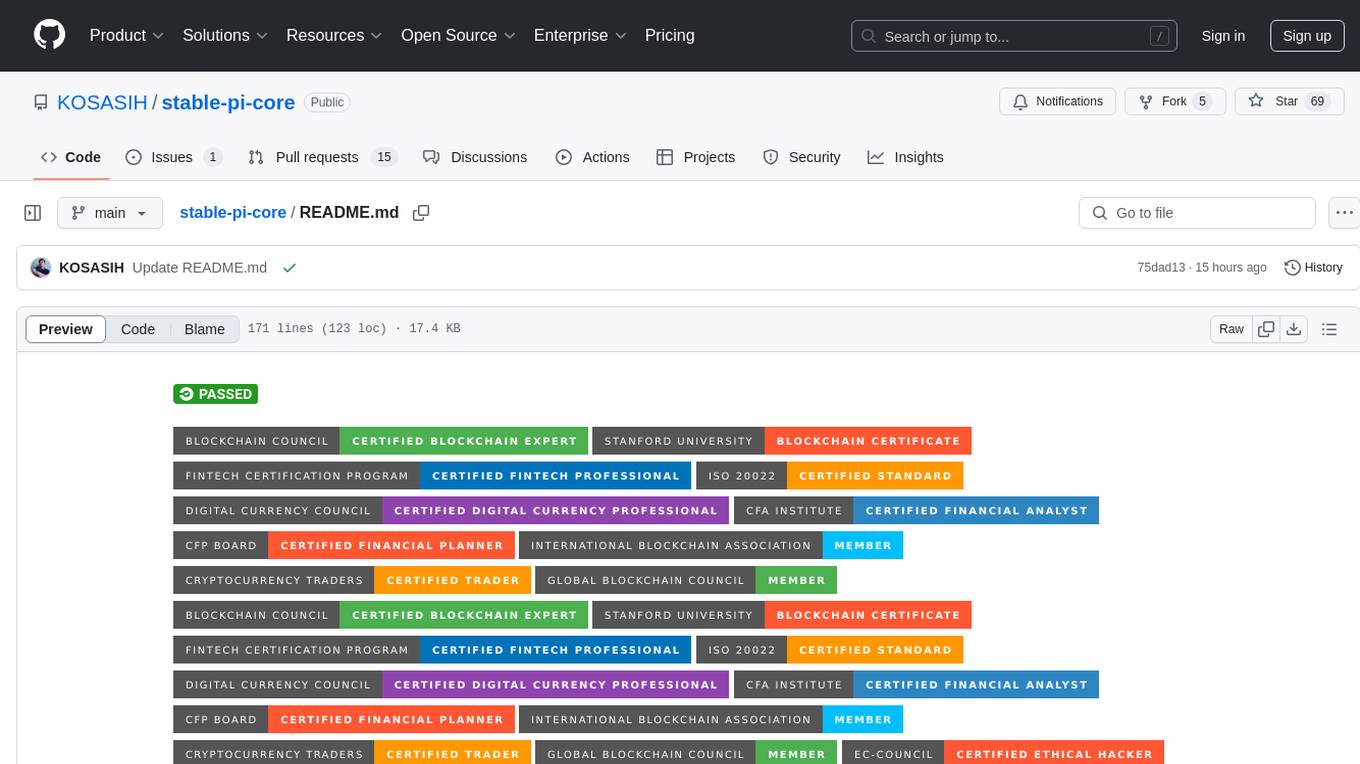This screenshot has height=764, width=1360.
Task: Expand the file tree side panel
Action: [33, 213]
